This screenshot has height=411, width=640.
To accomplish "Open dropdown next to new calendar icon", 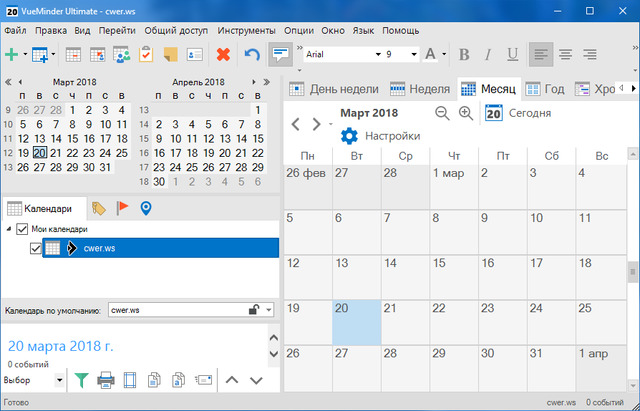I will [x=53, y=54].
